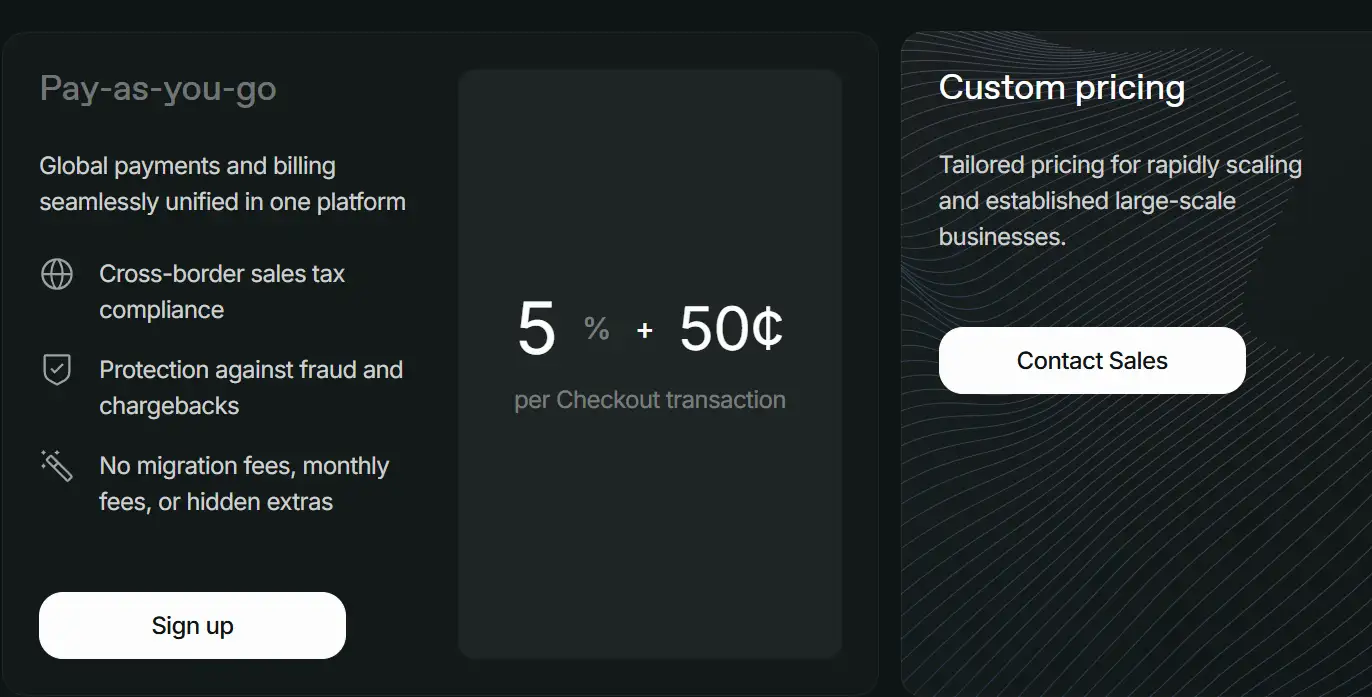The height and width of the screenshot is (697, 1372).
Task: Click the magic wand icon
Action: pyautogui.click(x=57, y=466)
